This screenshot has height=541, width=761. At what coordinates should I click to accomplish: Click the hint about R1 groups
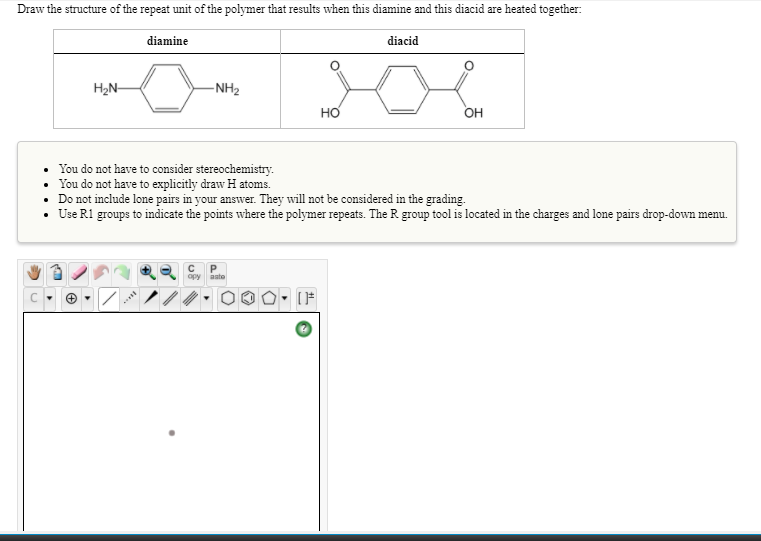pos(393,214)
